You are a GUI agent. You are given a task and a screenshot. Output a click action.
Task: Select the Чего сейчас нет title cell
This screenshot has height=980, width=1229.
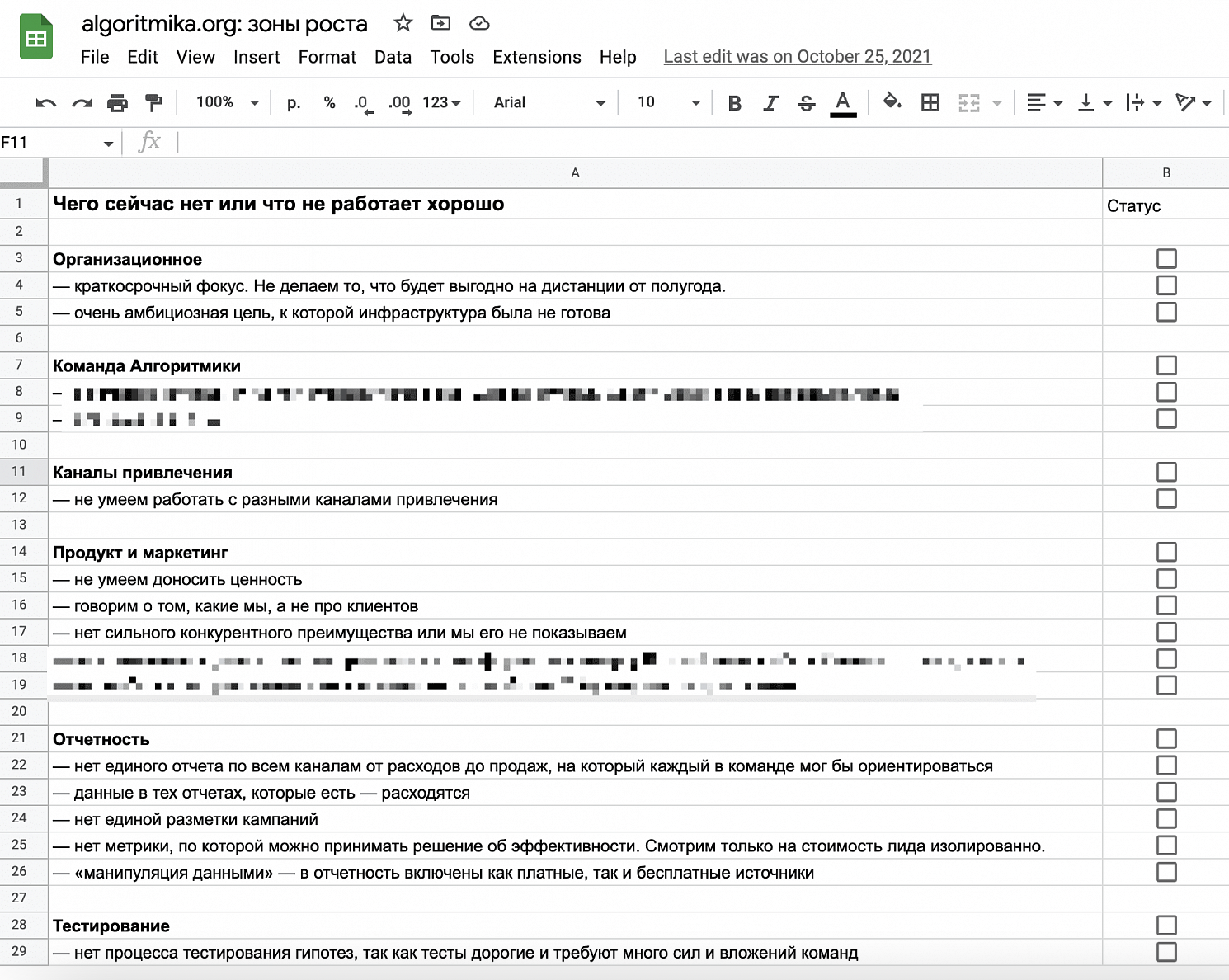(575, 204)
